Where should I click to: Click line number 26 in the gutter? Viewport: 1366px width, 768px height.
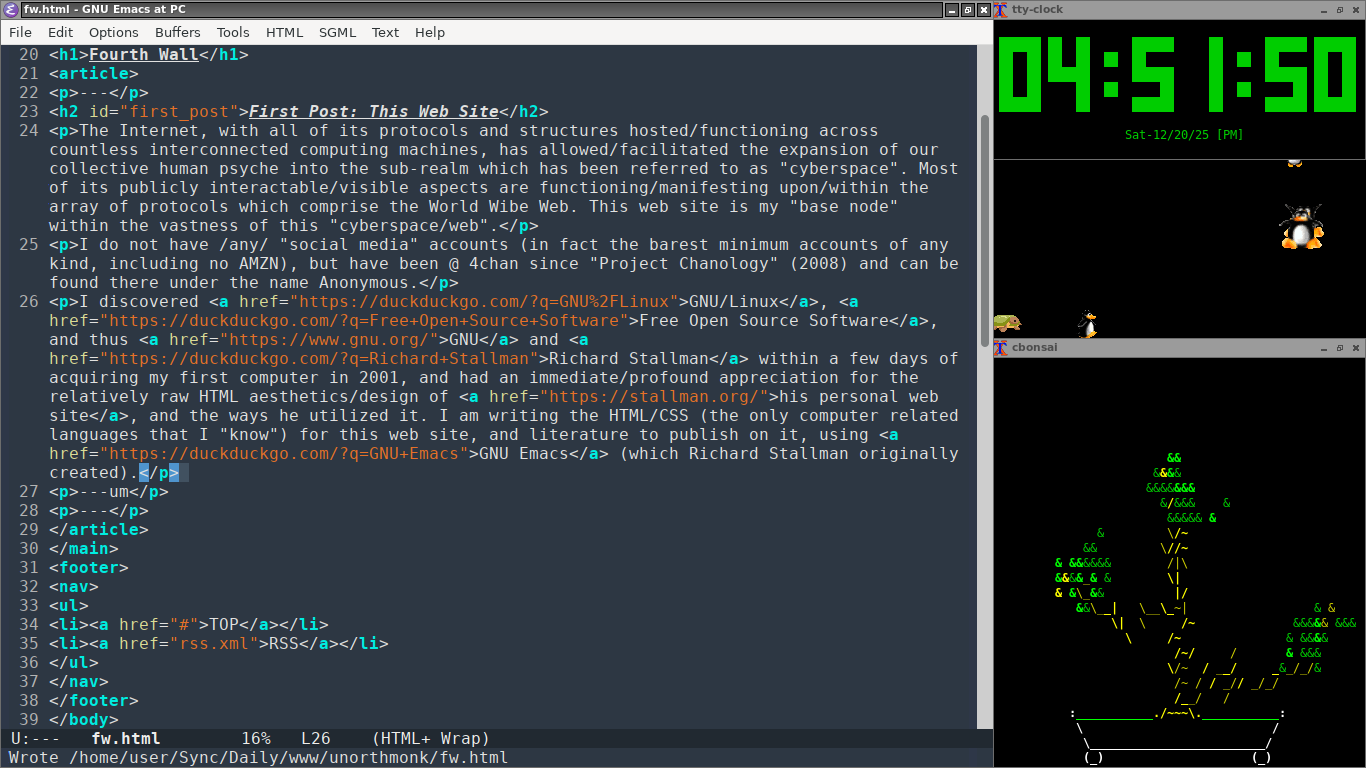pos(28,302)
